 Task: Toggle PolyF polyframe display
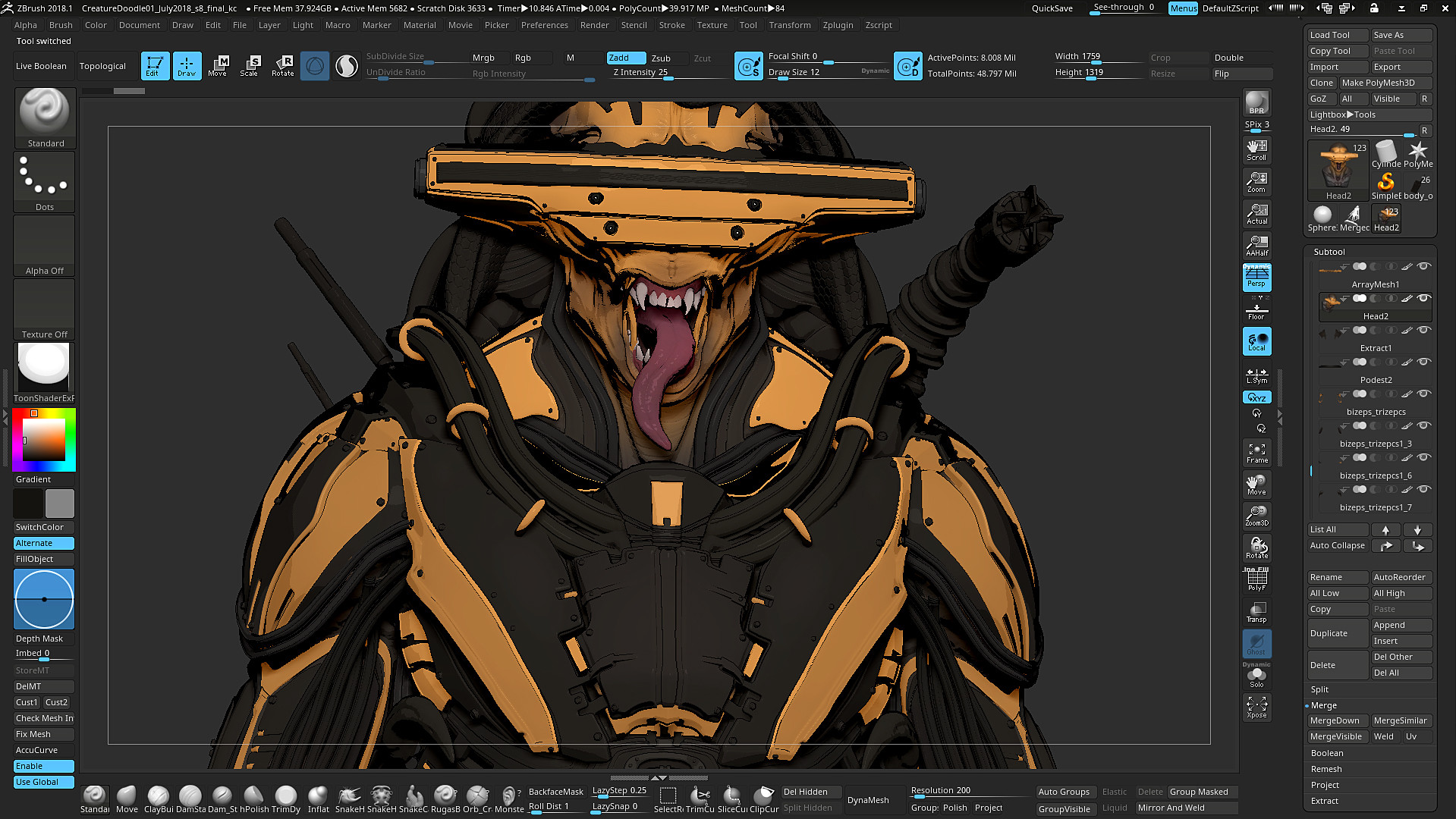1256,580
